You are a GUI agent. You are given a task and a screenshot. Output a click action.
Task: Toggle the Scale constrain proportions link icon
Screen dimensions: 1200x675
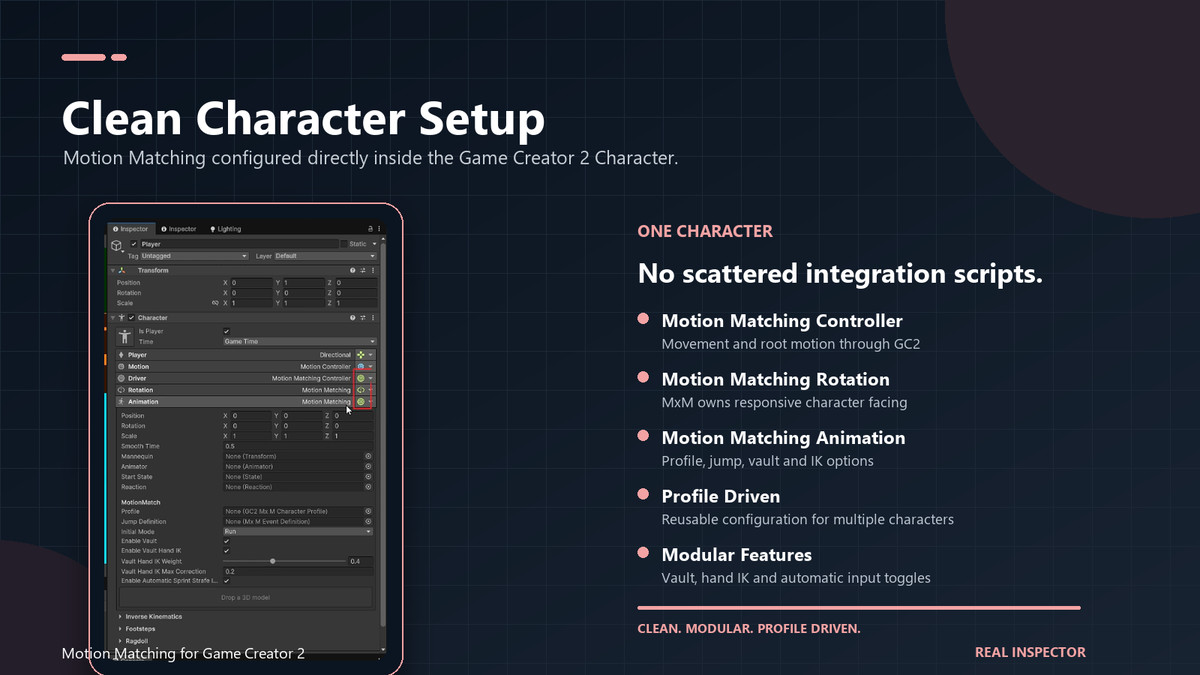click(215, 303)
